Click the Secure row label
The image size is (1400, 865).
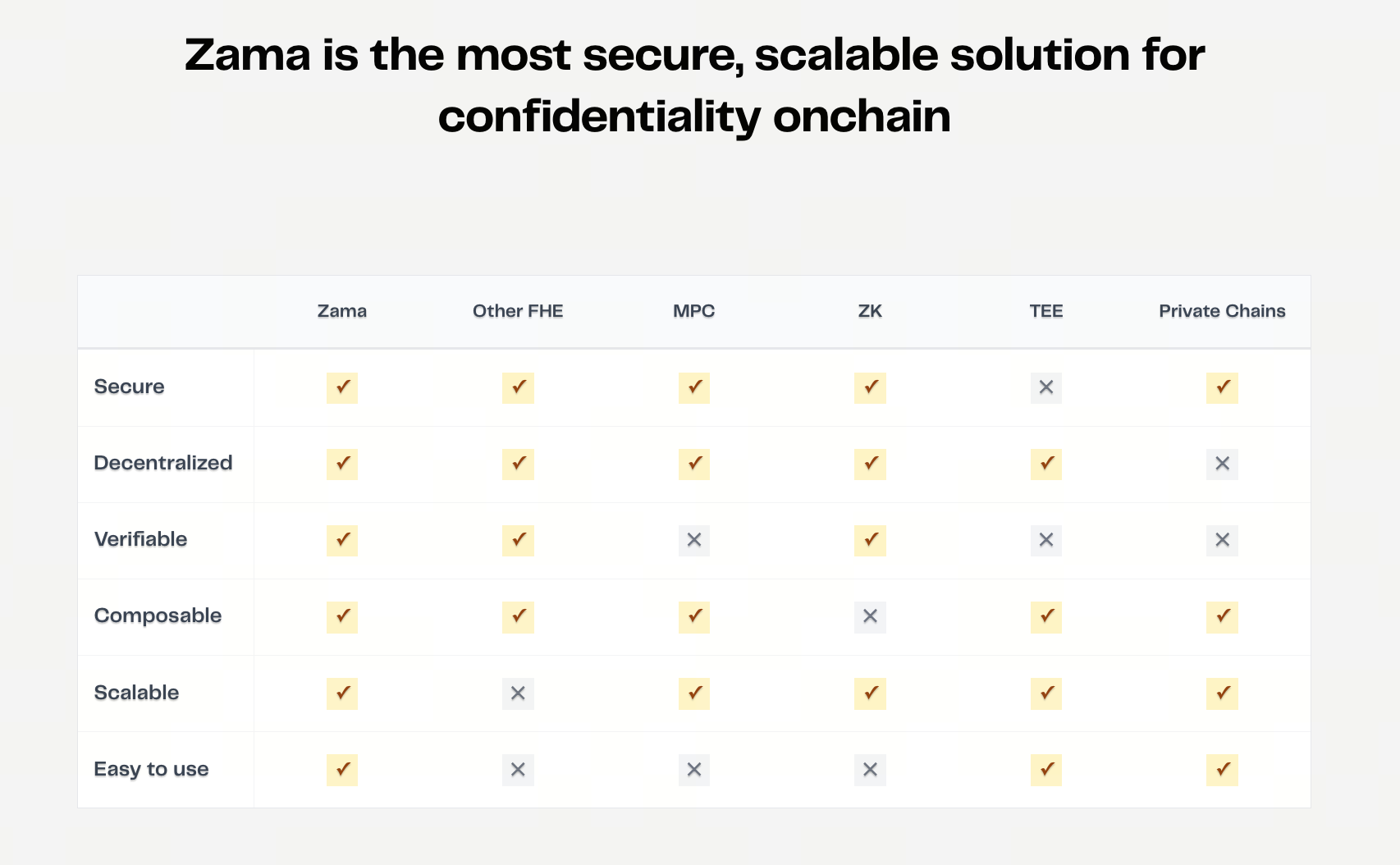click(x=130, y=387)
